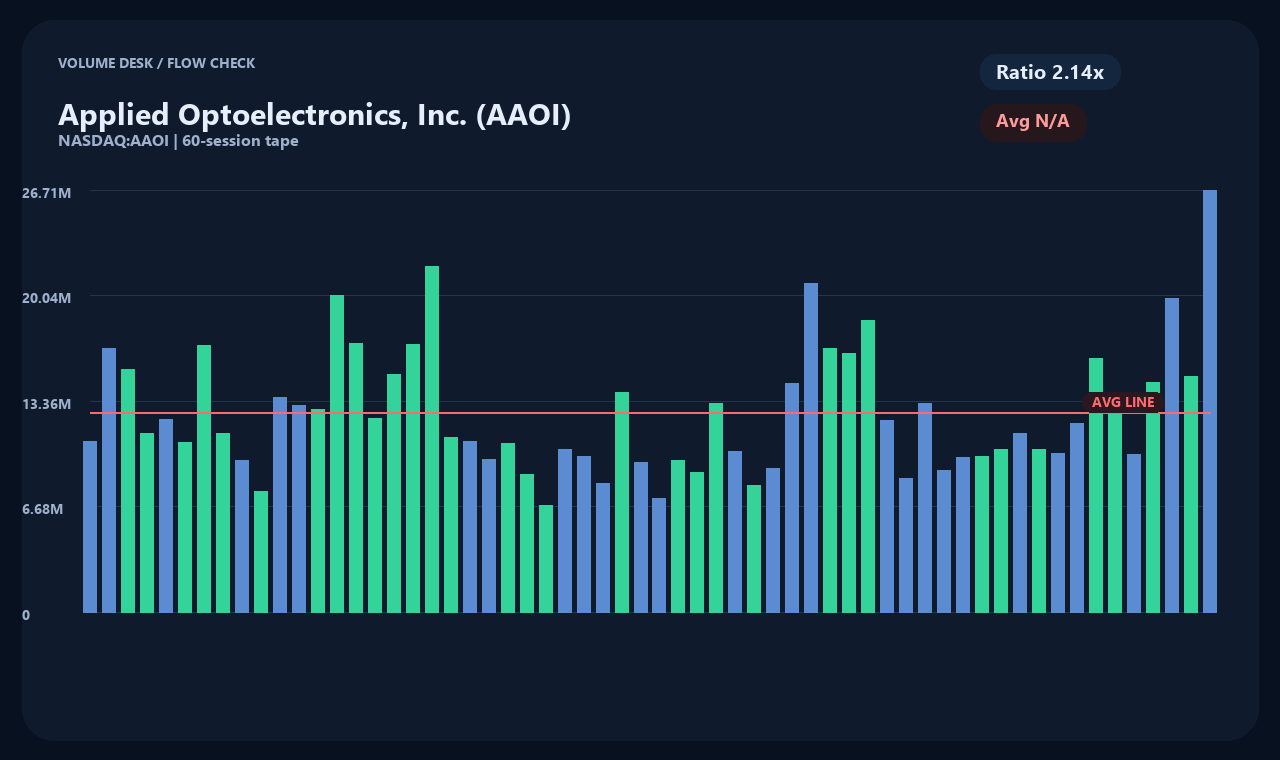Click the VOLUME DESK / FLOW CHECK header

click(x=157, y=63)
